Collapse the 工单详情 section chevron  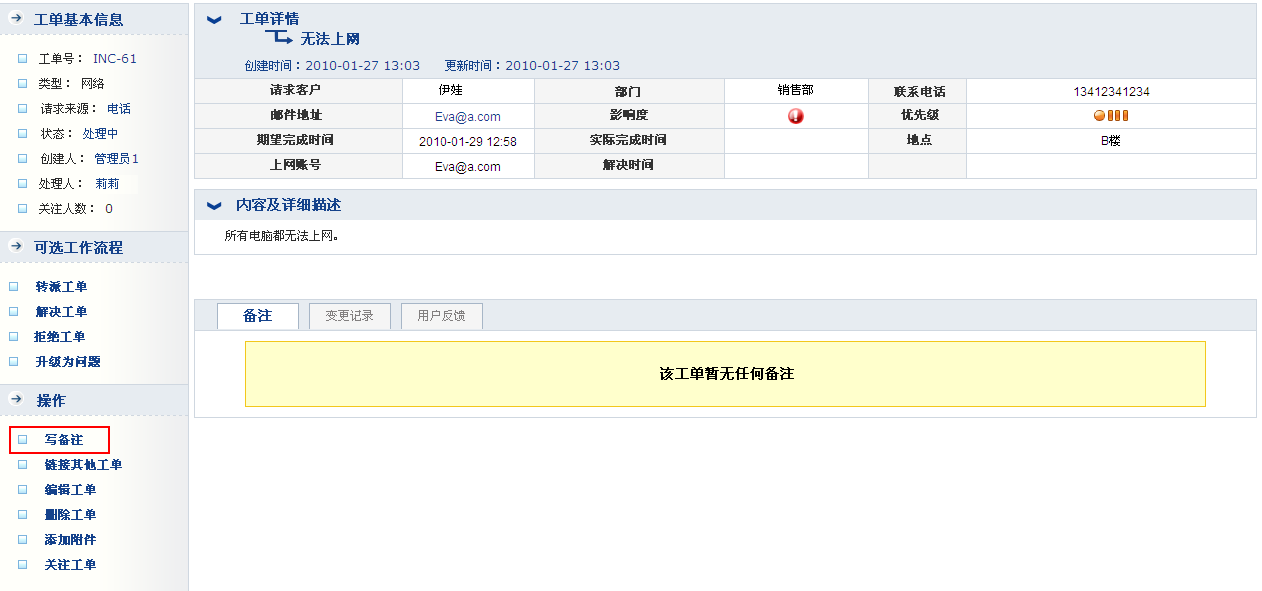coord(214,19)
